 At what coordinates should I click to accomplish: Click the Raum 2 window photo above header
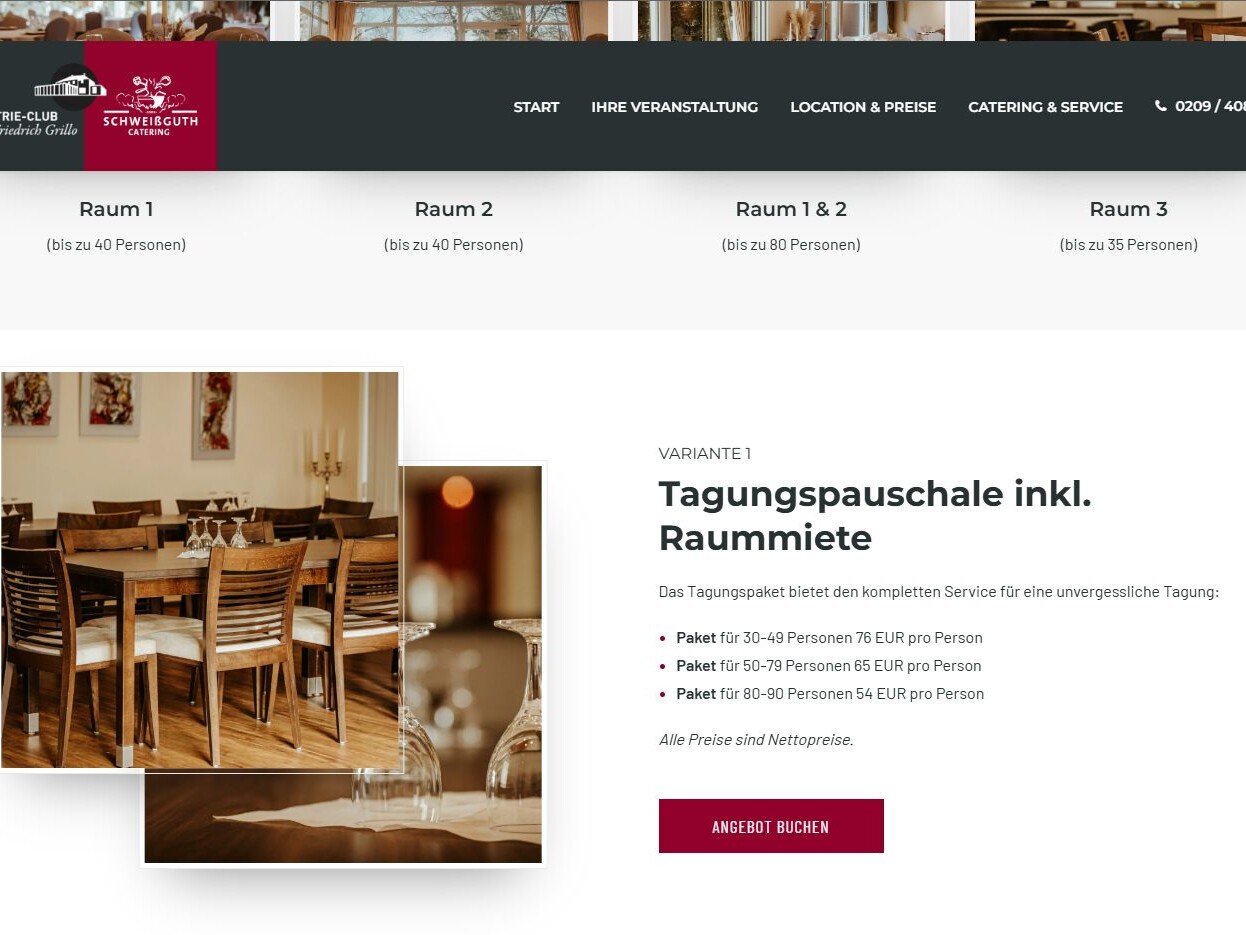(453, 20)
